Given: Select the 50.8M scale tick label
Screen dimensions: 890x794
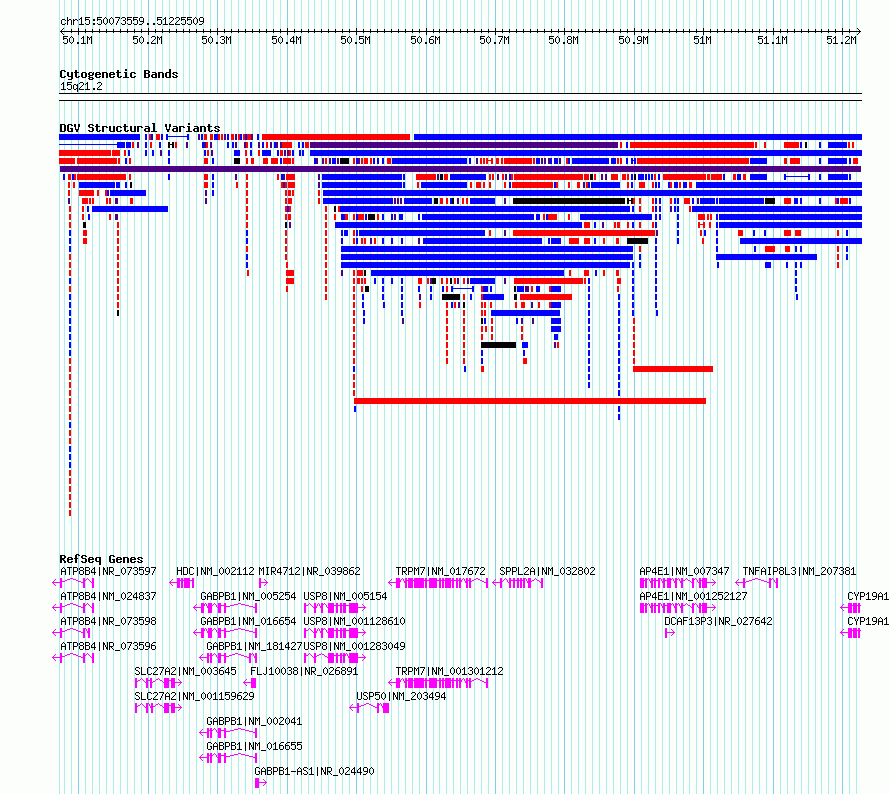Looking at the screenshot, I should pos(564,40).
